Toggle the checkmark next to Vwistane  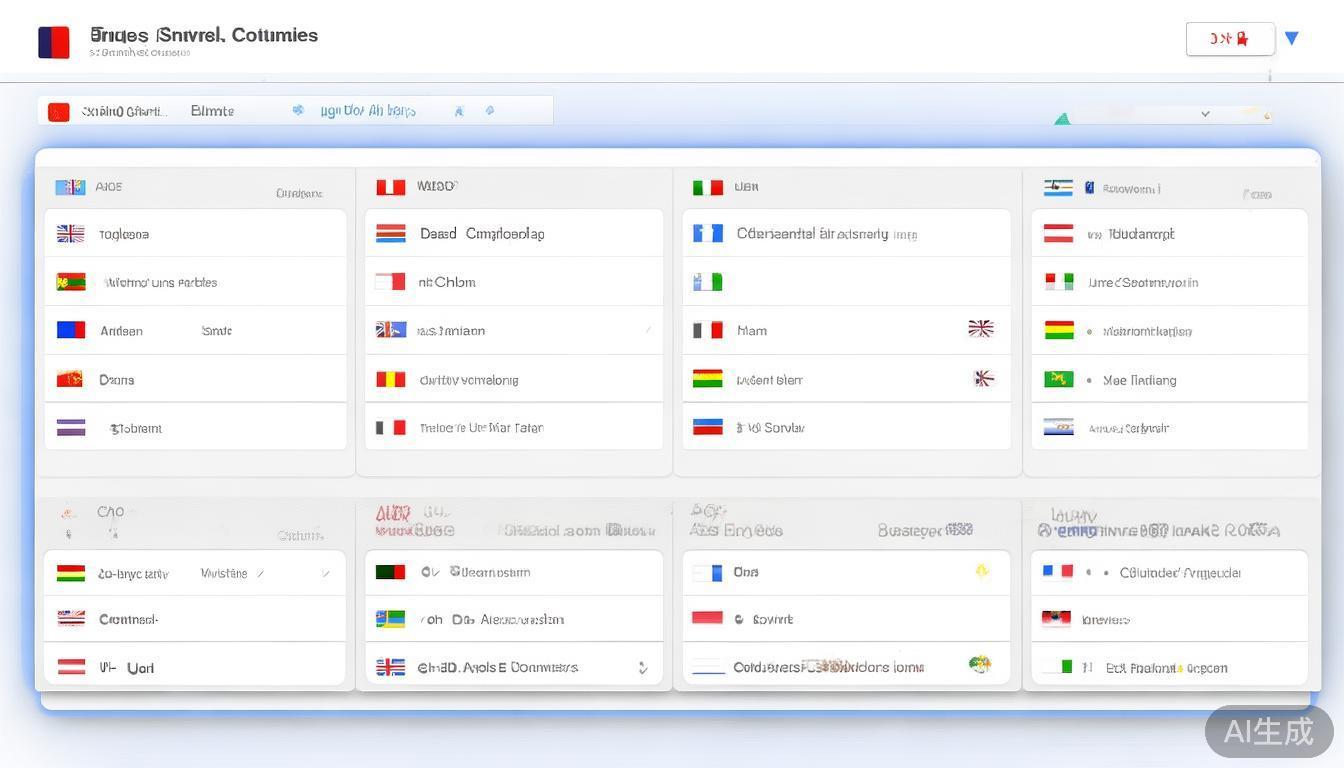coord(260,574)
